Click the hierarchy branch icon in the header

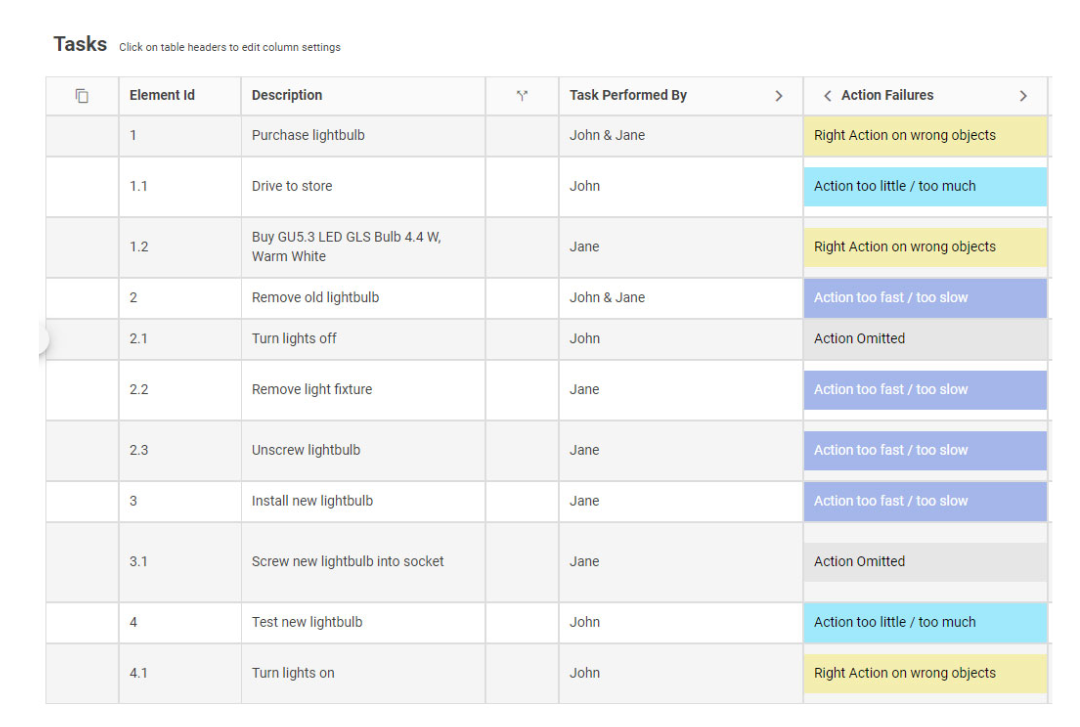point(522,96)
